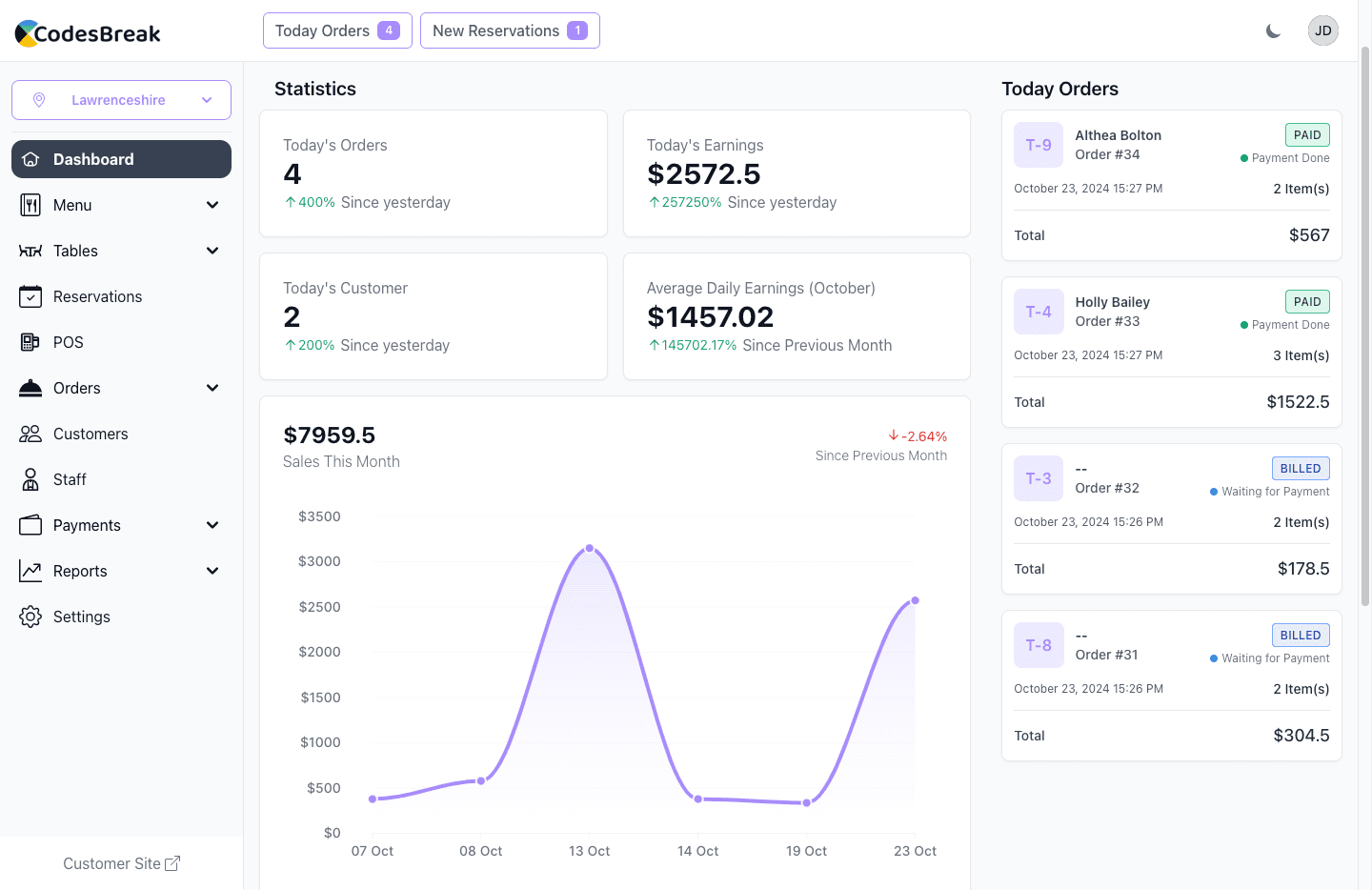This screenshot has height=890, width=1372.
Task: Toggle dark mode with the moon icon
Action: pos(1273,31)
